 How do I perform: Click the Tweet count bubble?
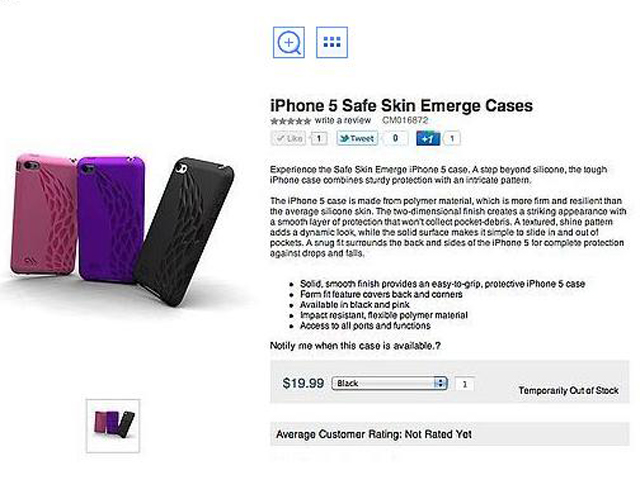click(x=395, y=138)
